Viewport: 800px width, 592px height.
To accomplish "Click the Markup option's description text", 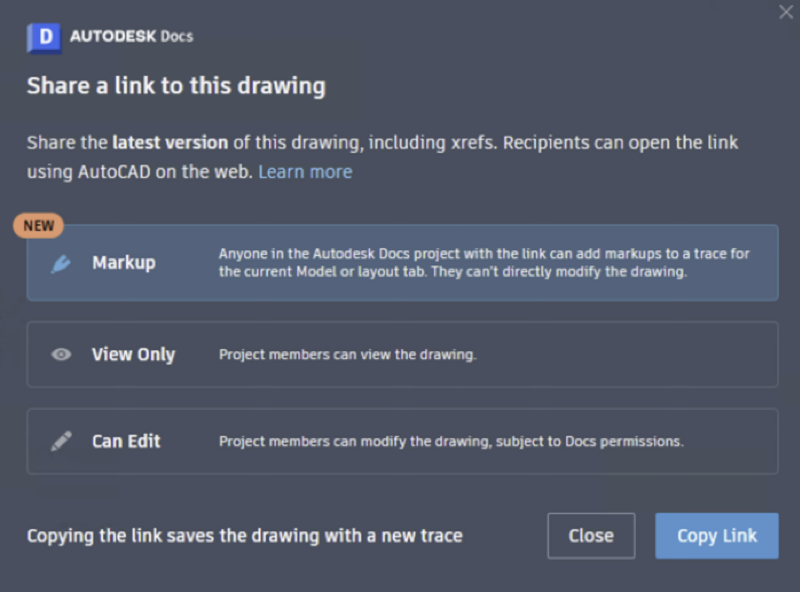I will click(484, 263).
